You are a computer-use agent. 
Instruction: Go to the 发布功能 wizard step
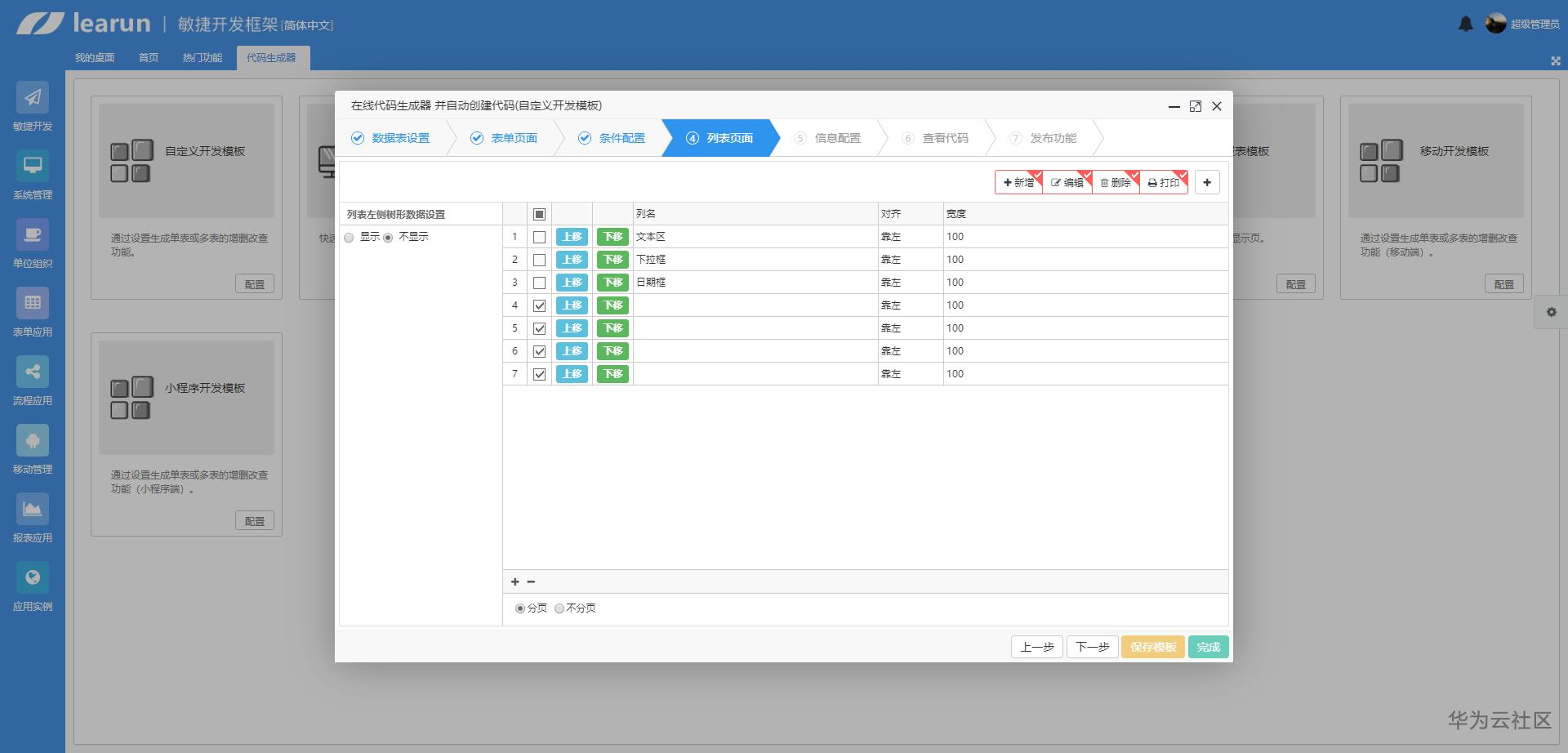1043,138
